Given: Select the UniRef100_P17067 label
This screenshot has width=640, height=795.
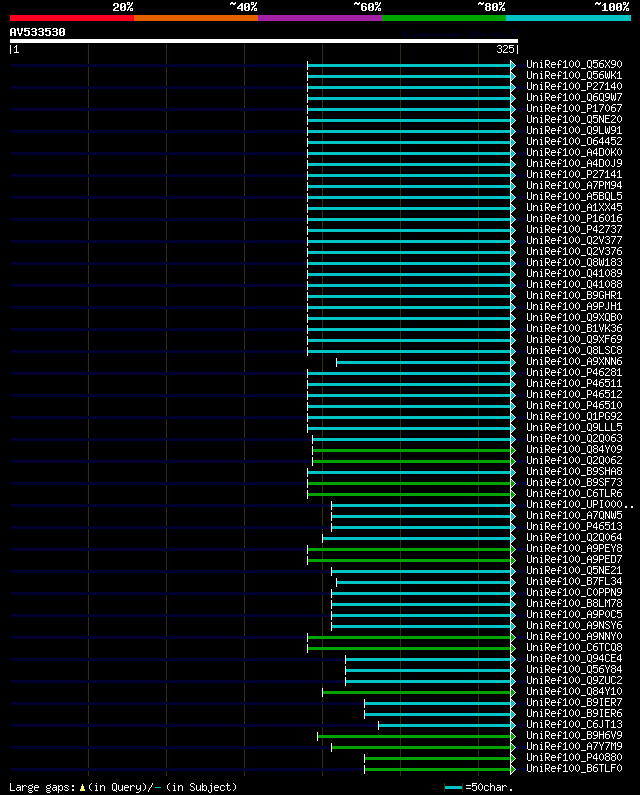Looking at the screenshot, I should coord(574,109).
